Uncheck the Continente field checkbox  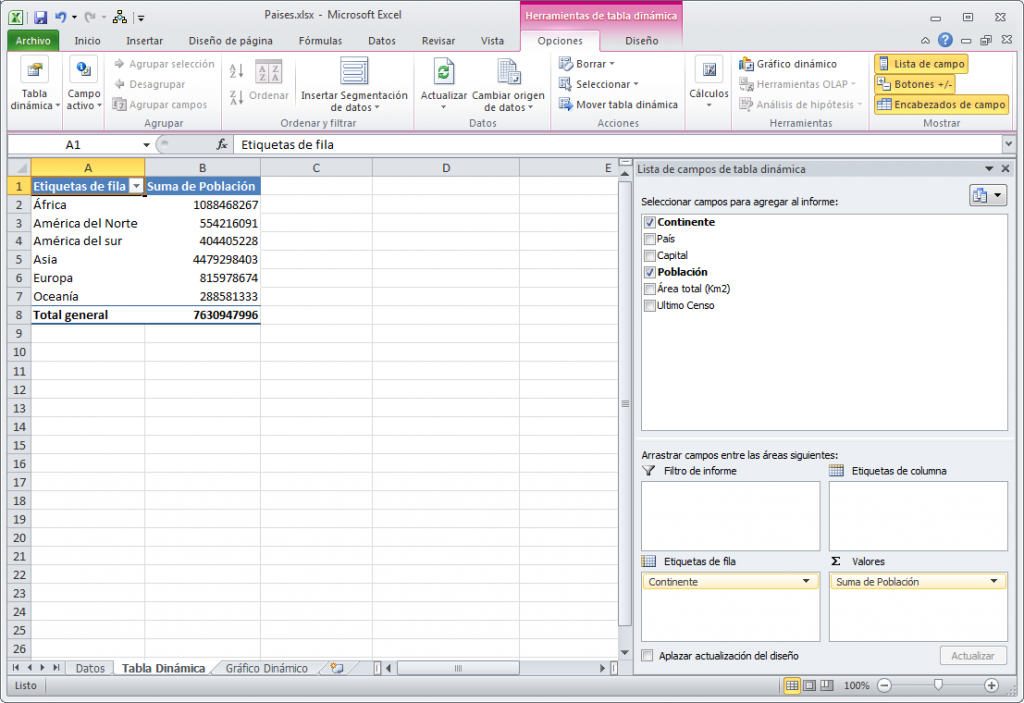[650, 222]
